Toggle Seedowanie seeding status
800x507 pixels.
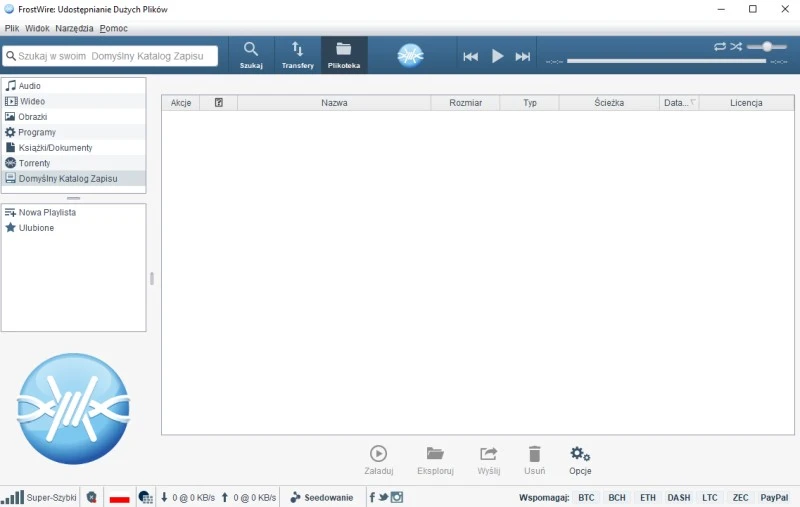click(321, 497)
